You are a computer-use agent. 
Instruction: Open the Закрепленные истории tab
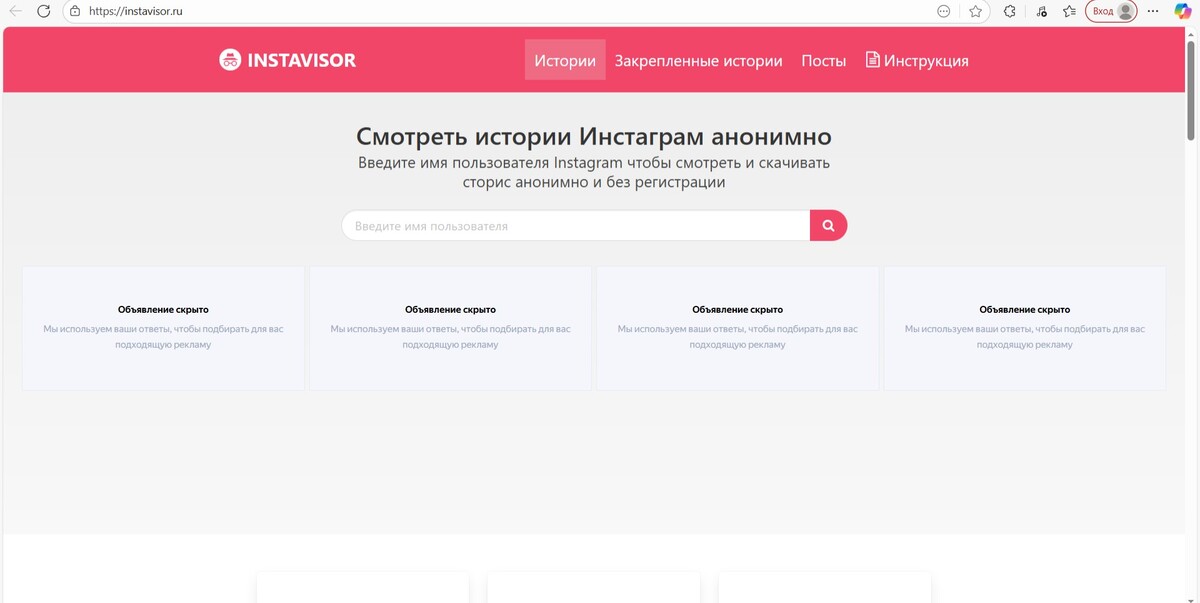coord(698,60)
